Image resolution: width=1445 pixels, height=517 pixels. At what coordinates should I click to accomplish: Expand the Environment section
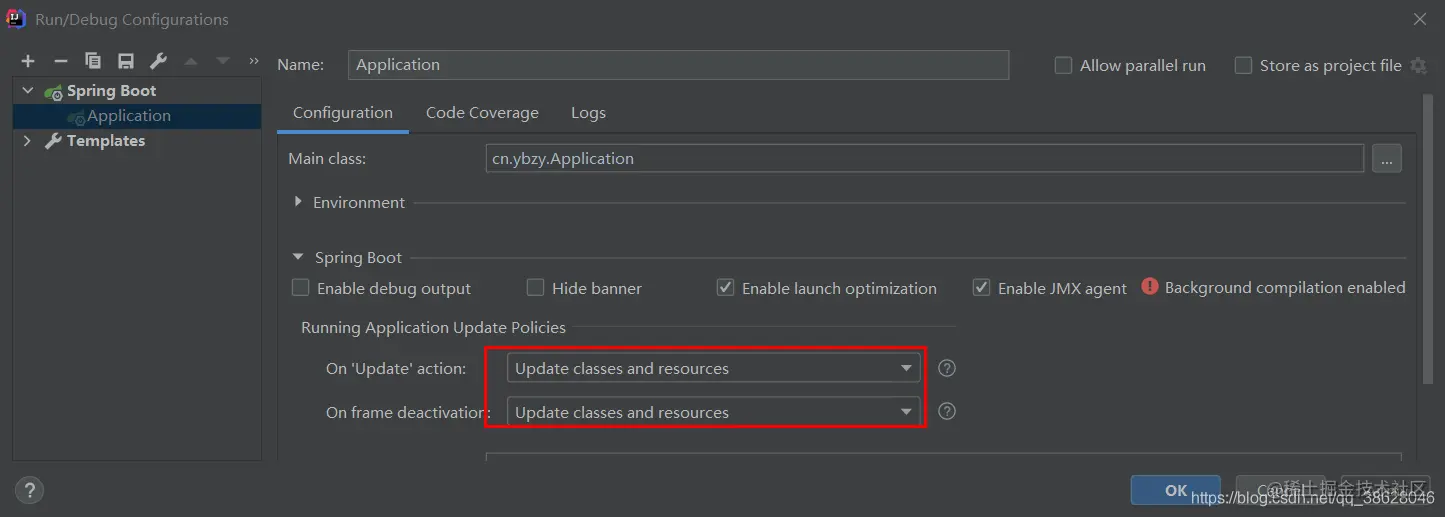(x=298, y=202)
